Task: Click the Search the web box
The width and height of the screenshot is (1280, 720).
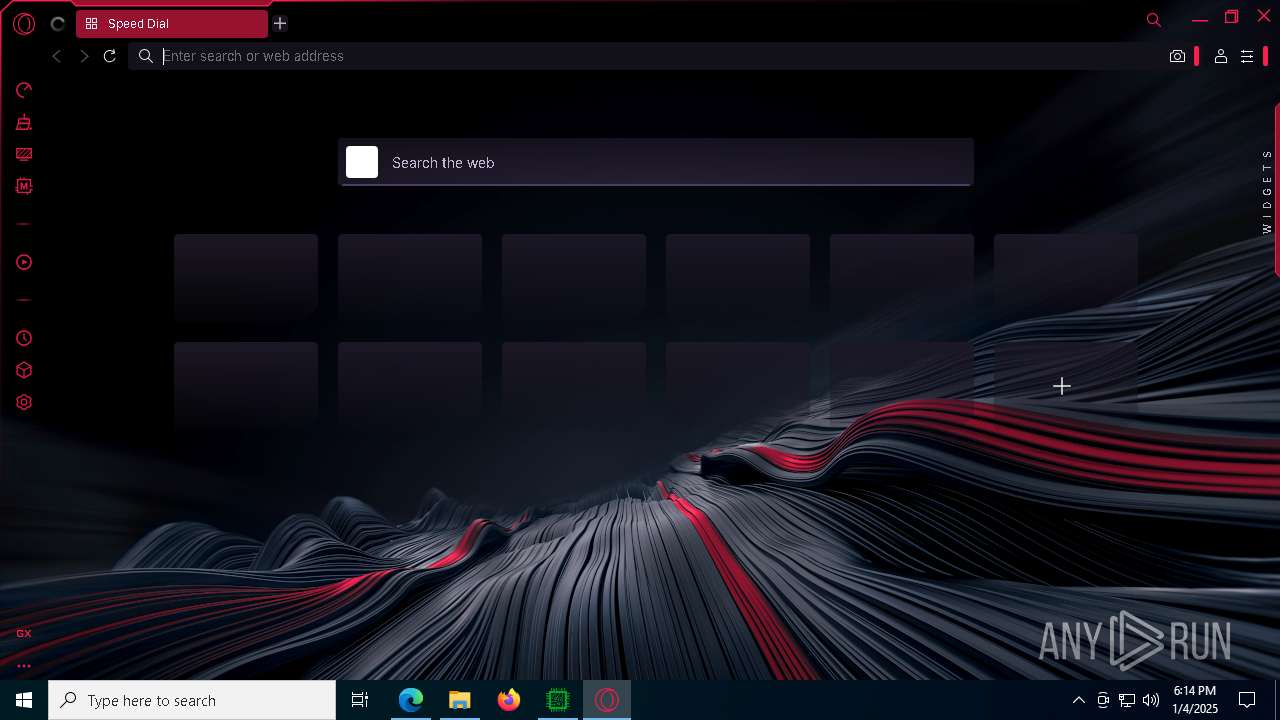Action: click(x=655, y=162)
